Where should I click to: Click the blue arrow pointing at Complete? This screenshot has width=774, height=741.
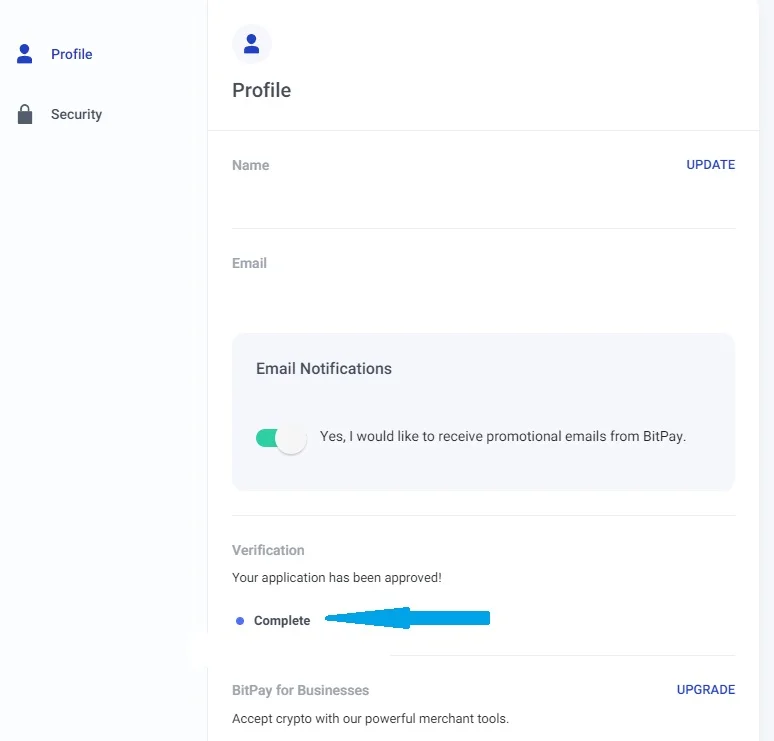click(407, 618)
